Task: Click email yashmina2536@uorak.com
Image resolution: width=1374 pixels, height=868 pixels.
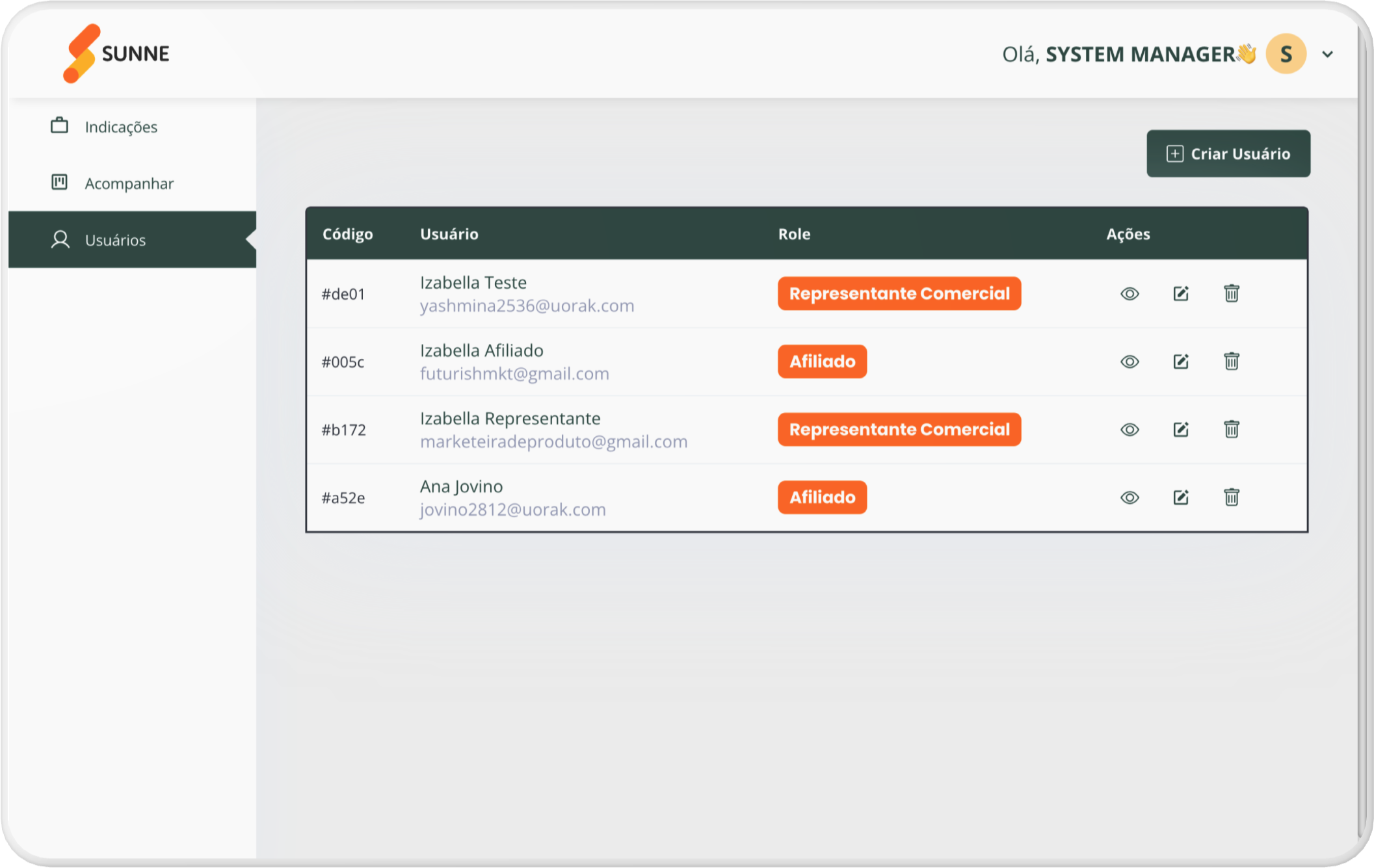Action: coord(527,306)
